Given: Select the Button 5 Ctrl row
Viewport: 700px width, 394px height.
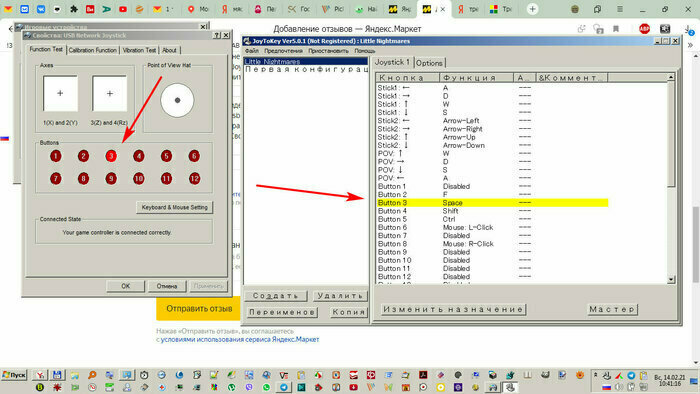Looking at the screenshot, I should click(492, 219).
